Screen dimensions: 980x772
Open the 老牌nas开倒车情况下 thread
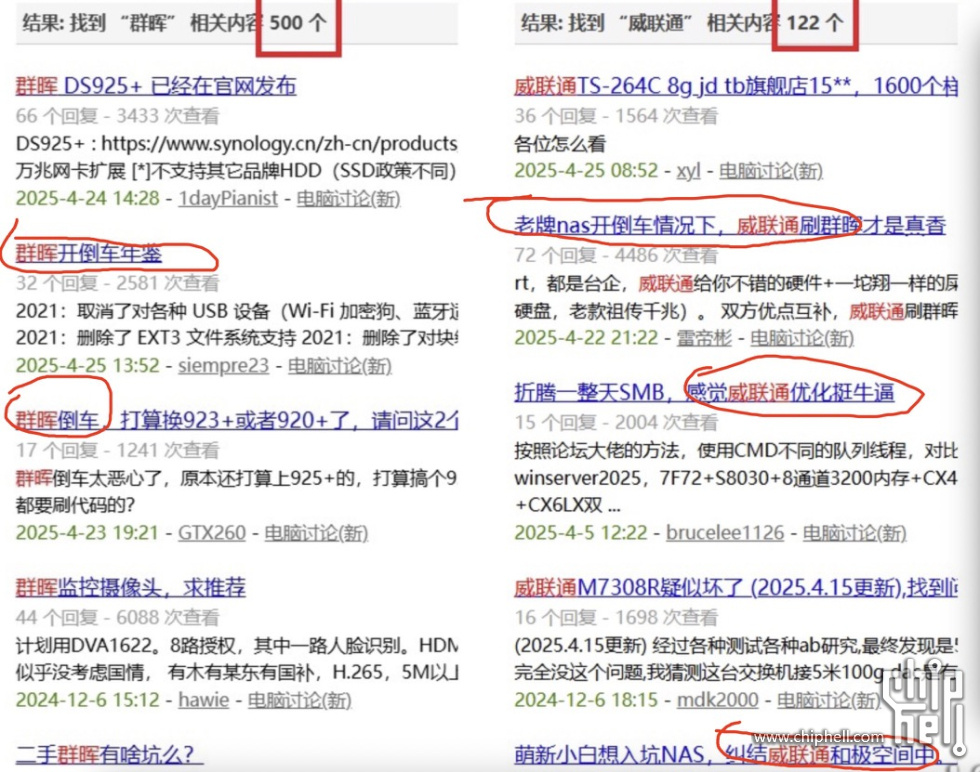[730, 225]
